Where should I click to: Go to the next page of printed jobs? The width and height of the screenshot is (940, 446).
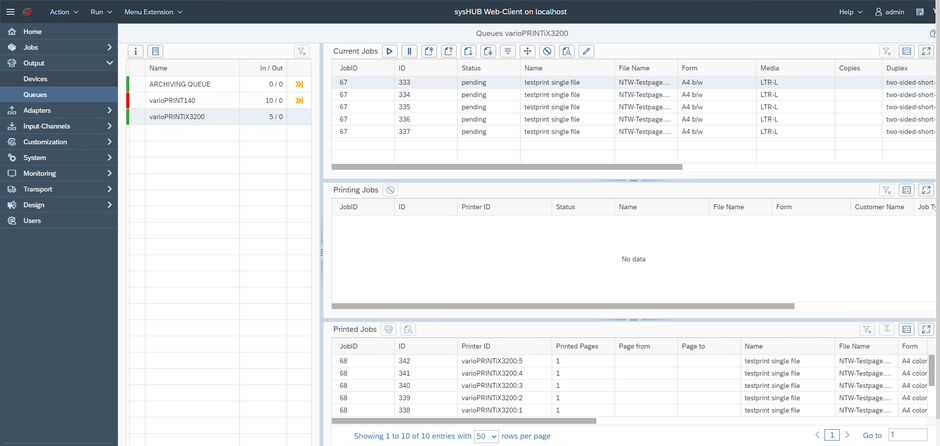[x=846, y=435]
